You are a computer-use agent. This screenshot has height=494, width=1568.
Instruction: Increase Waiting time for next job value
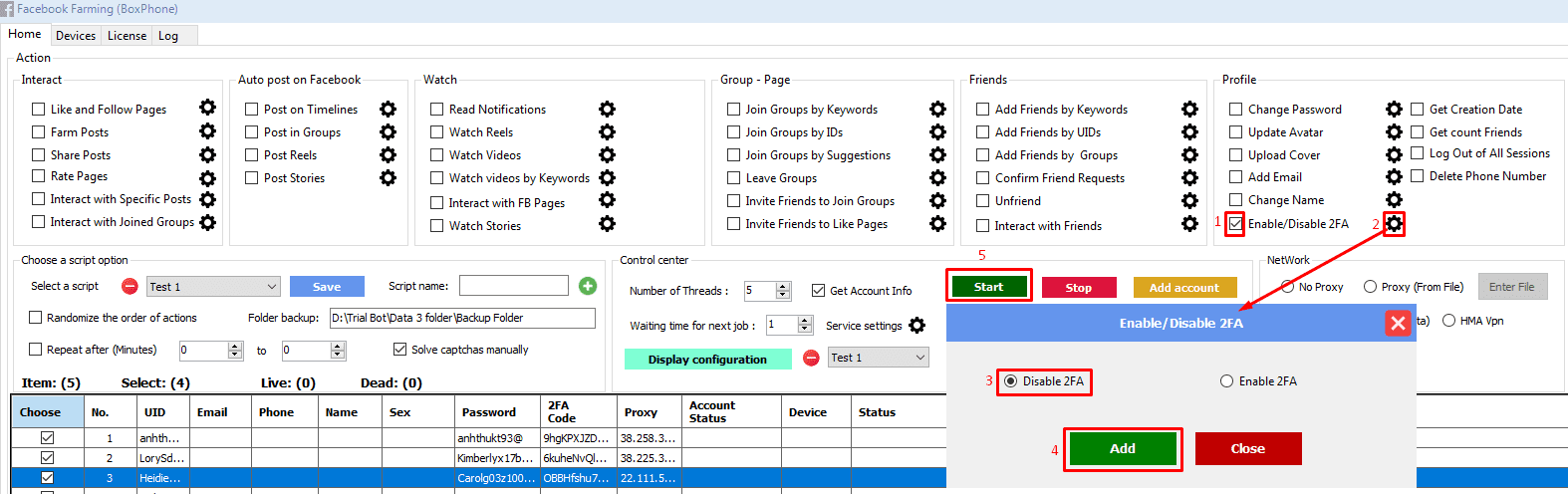(x=804, y=321)
